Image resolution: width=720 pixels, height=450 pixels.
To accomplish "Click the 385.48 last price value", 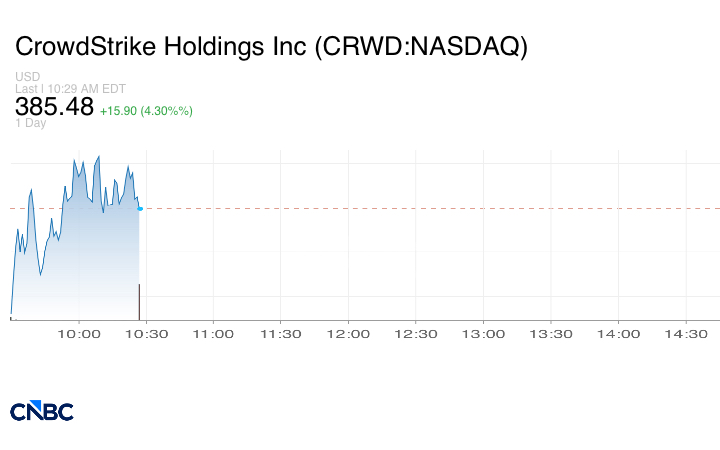I will pyautogui.click(x=54, y=106).
